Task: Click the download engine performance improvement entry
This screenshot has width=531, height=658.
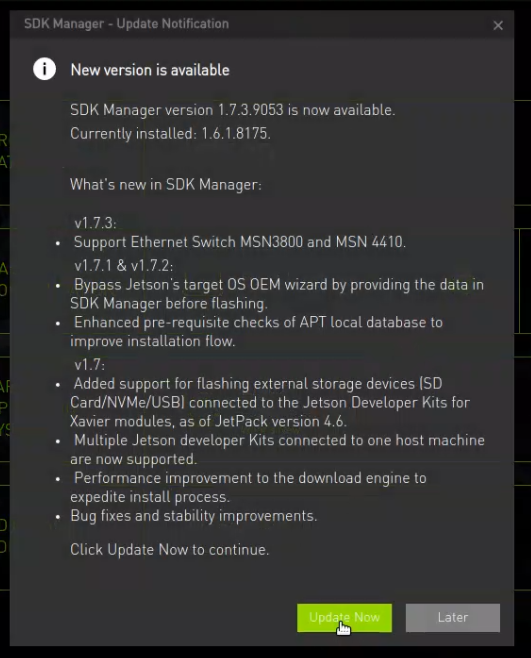Action: click(248, 487)
